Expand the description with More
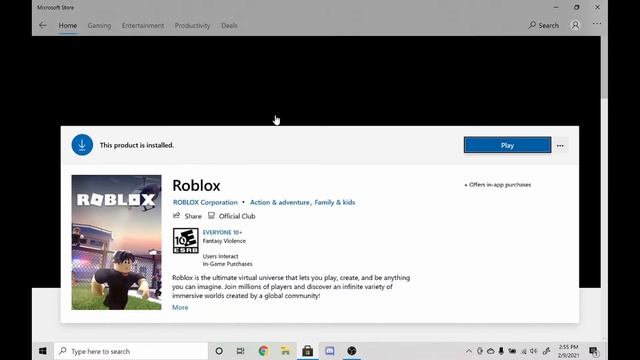The width and height of the screenshot is (640, 360). tap(180, 307)
